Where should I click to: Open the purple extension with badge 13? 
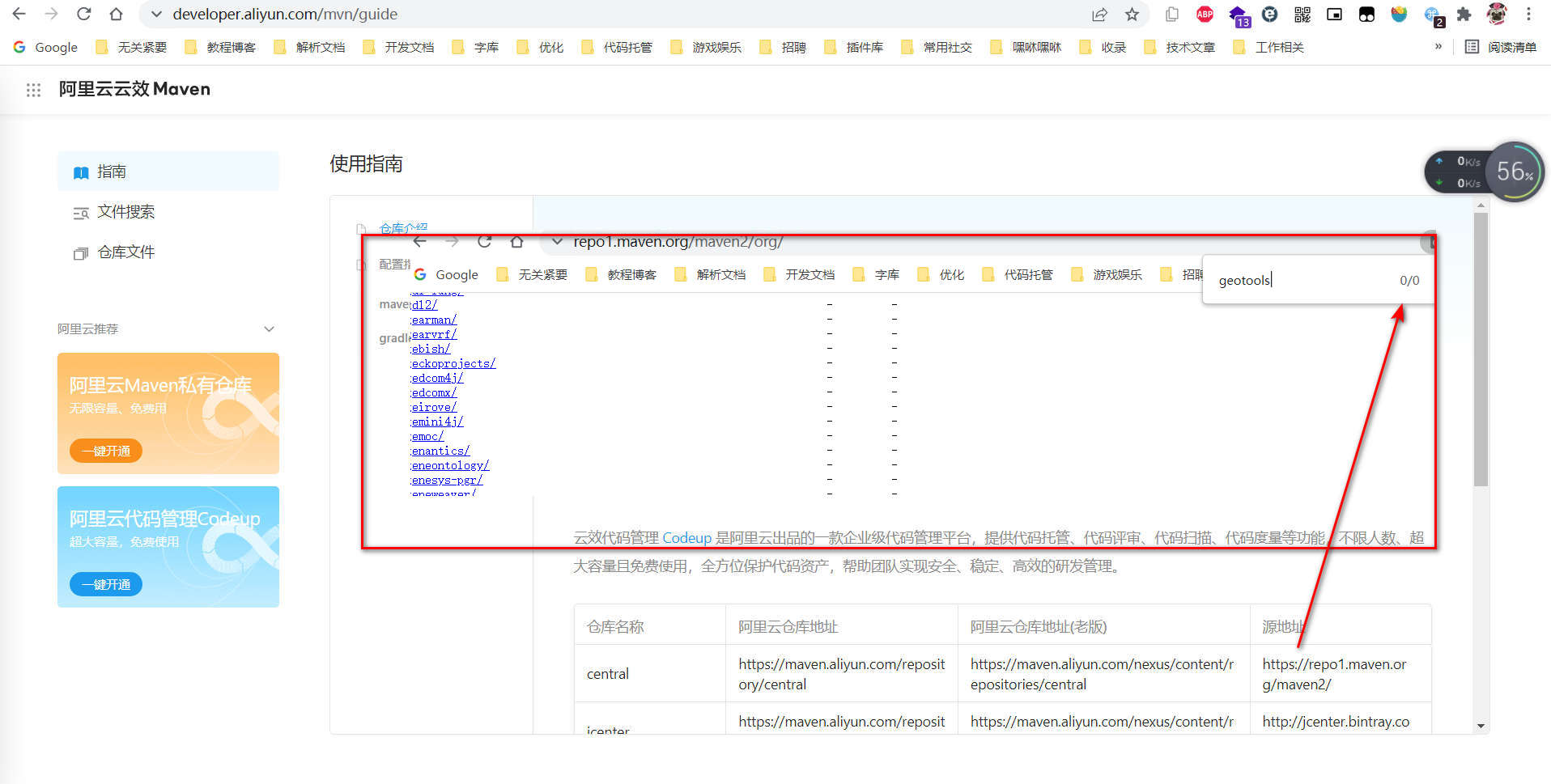[1239, 15]
